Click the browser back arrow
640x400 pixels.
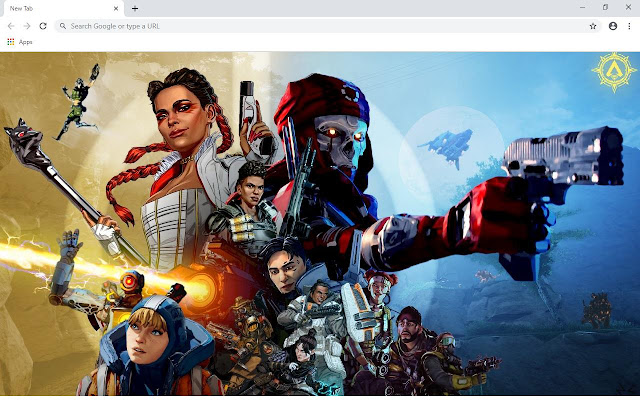[x=11, y=26]
